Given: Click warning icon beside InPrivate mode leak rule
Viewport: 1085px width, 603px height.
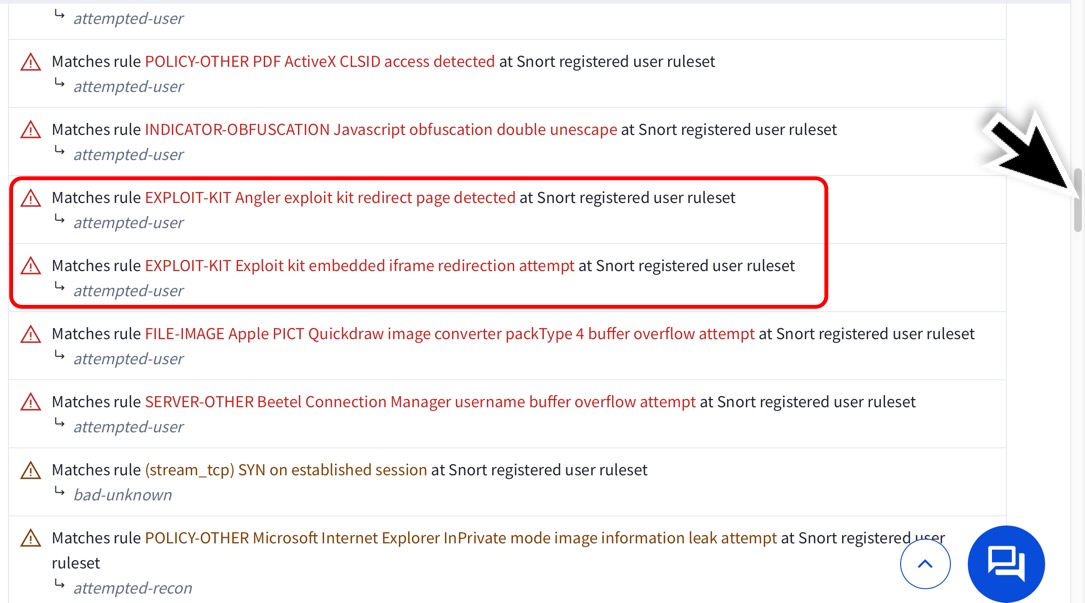Looking at the screenshot, I should click(x=30, y=538).
